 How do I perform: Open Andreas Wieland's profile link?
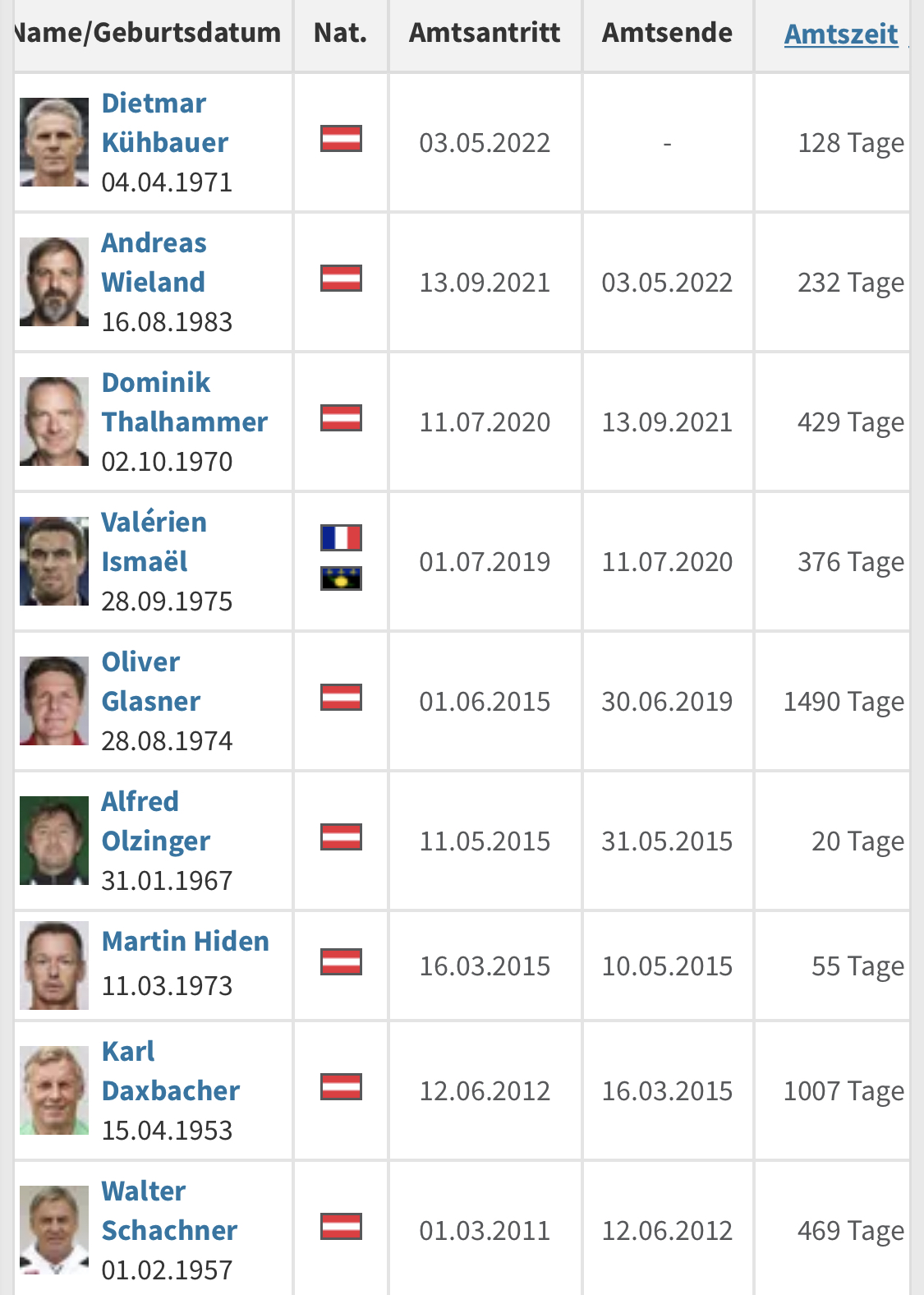coord(154,263)
